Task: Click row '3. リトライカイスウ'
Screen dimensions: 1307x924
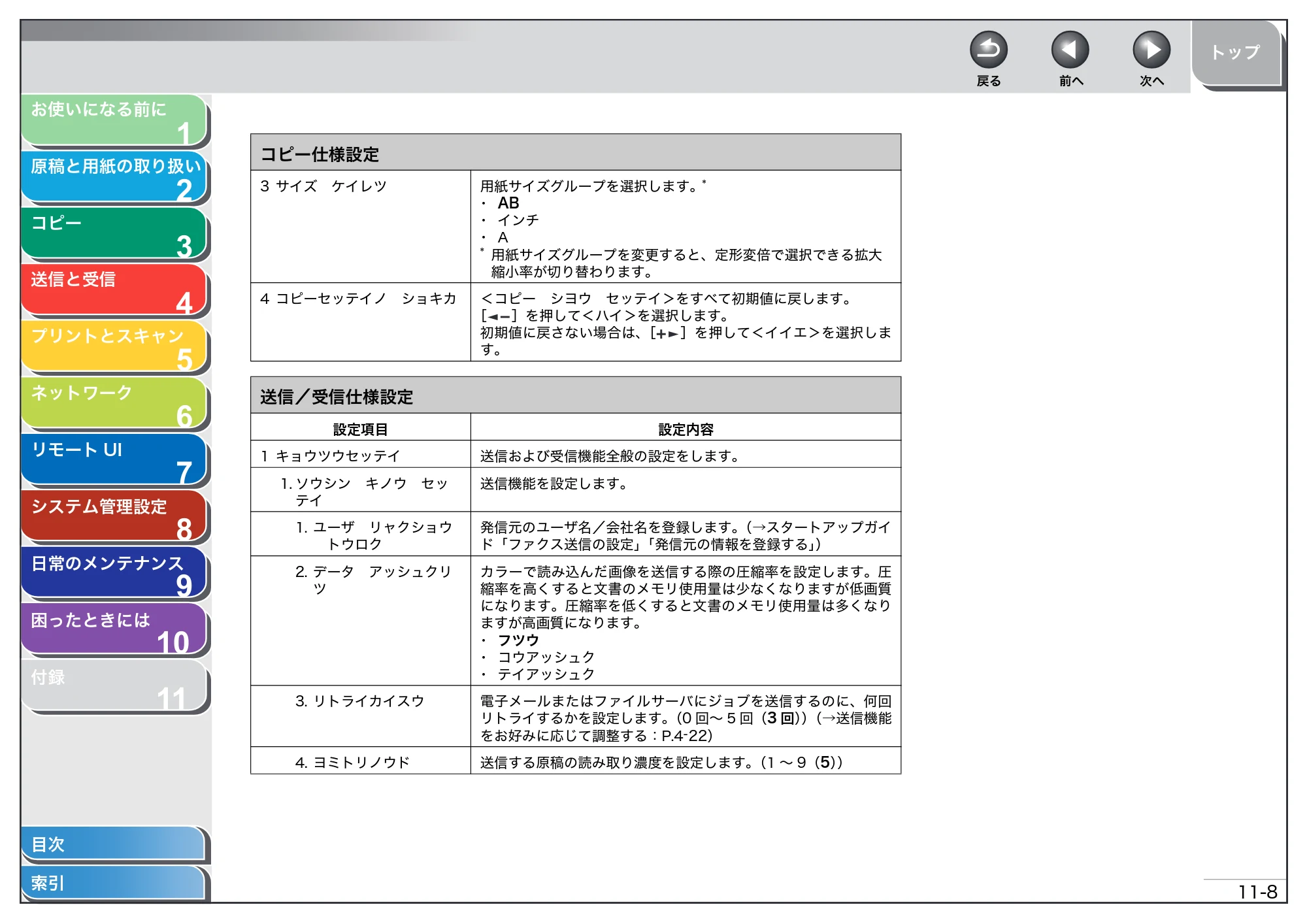Action: point(575,717)
